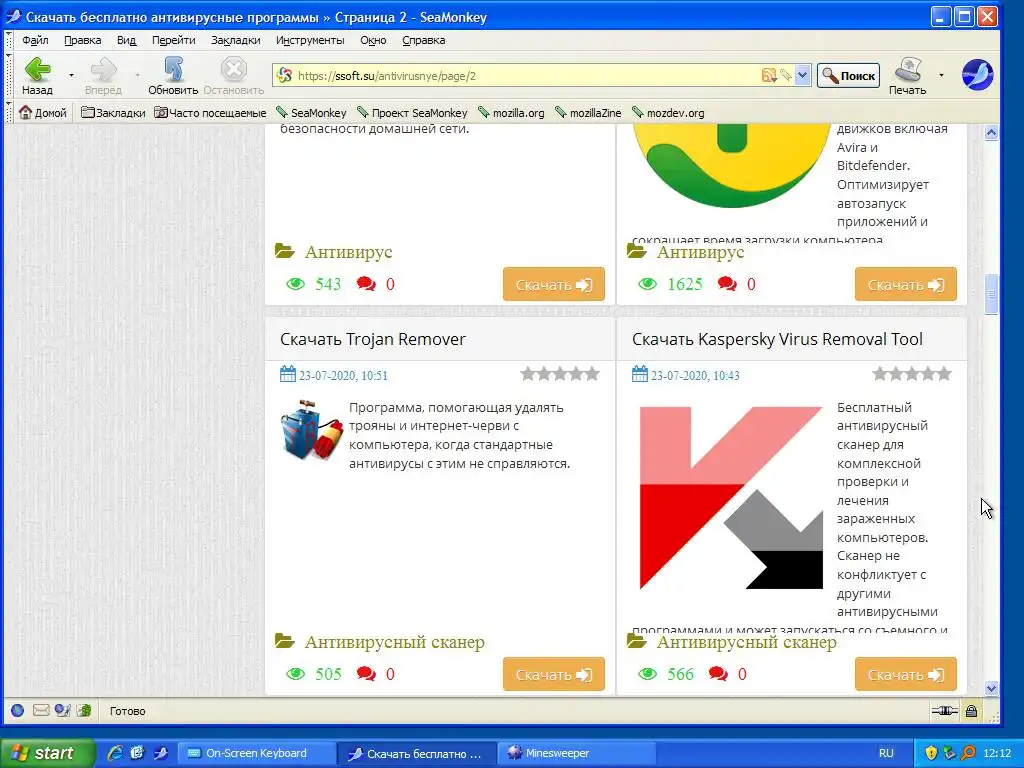Open the Справка menu

pyautogui.click(x=423, y=40)
